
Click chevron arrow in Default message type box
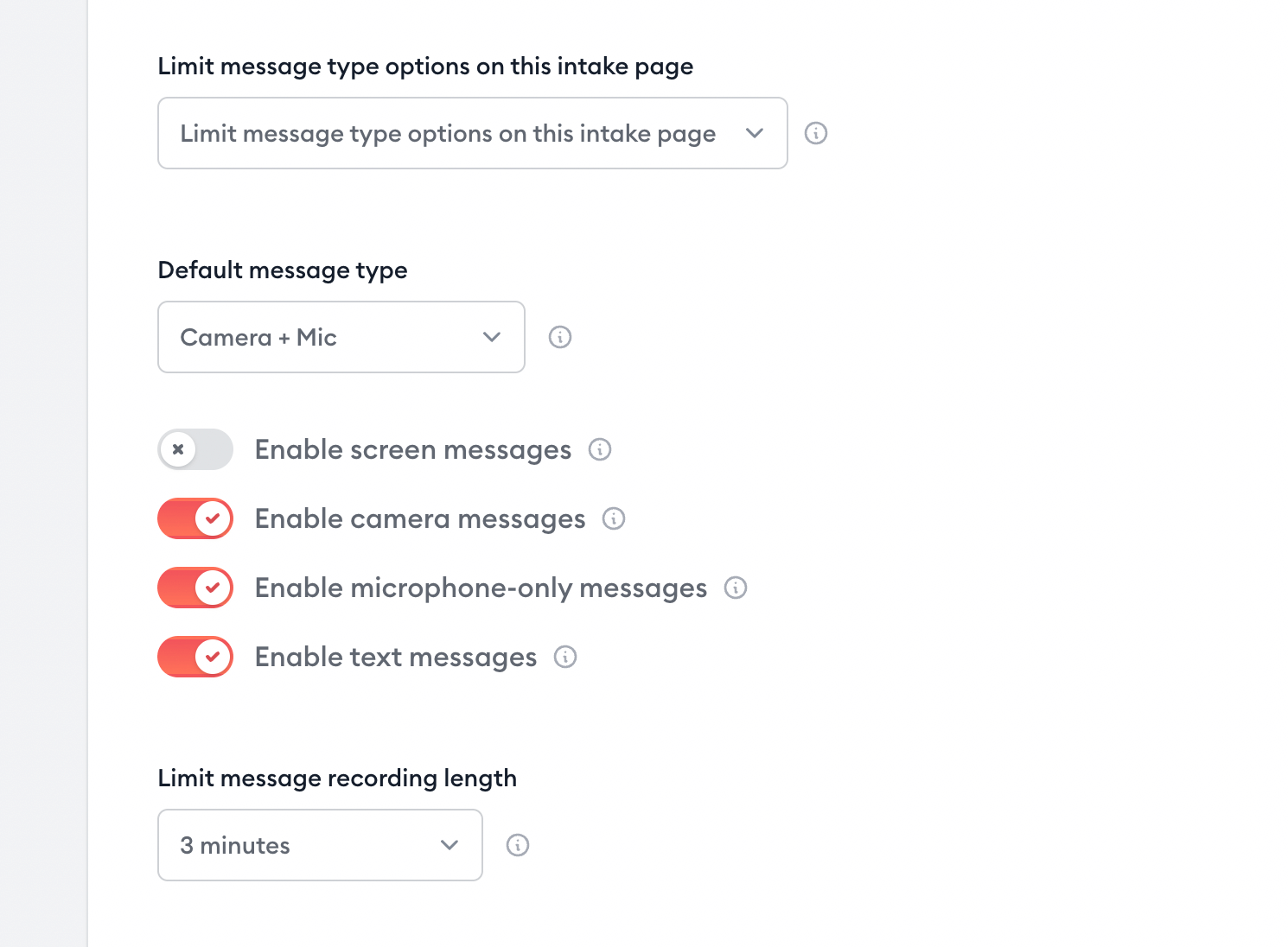pos(492,337)
